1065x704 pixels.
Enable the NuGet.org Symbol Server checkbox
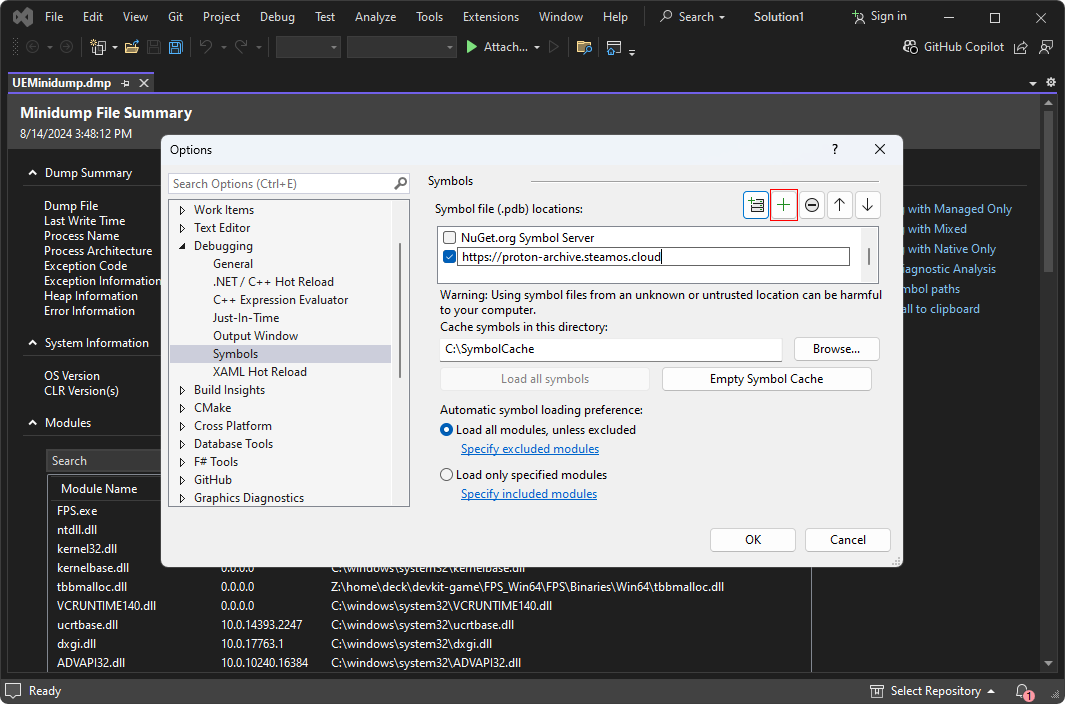click(449, 238)
